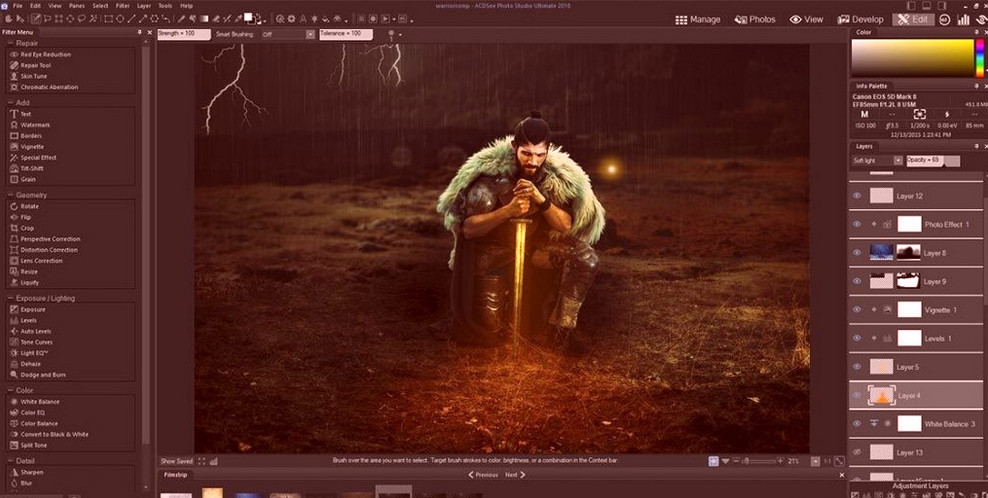Open the Liquify tool

[25, 282]
